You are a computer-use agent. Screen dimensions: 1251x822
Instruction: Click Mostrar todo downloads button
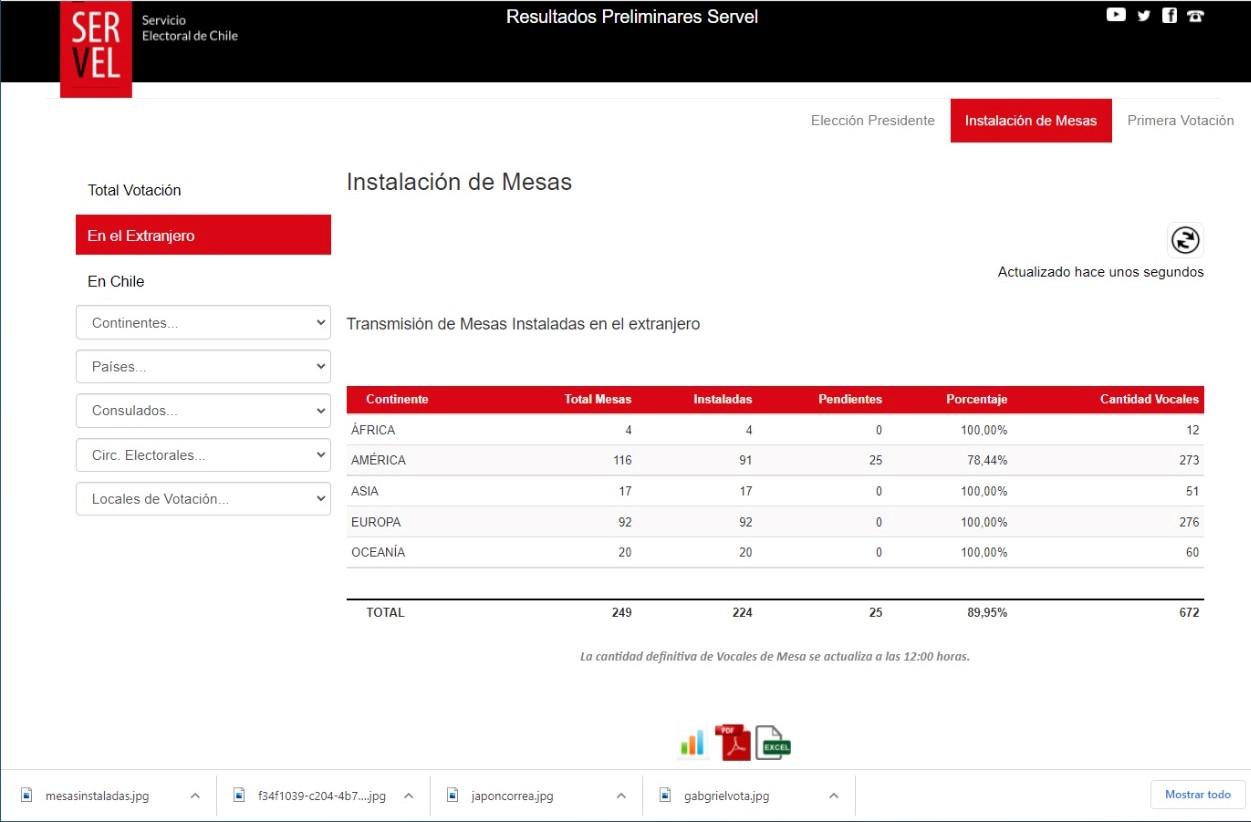tap(1198, 795)
